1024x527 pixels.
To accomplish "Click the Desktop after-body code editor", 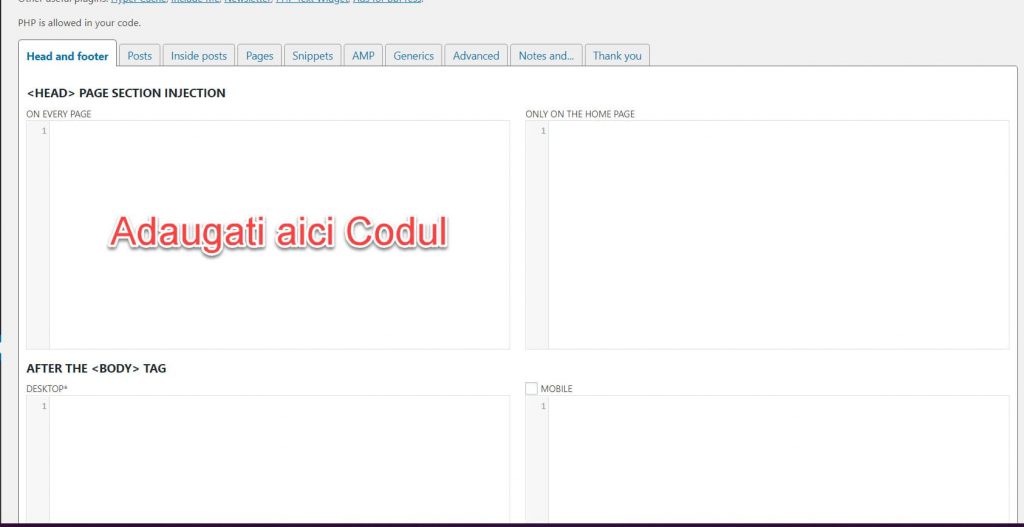I will 279,458.
